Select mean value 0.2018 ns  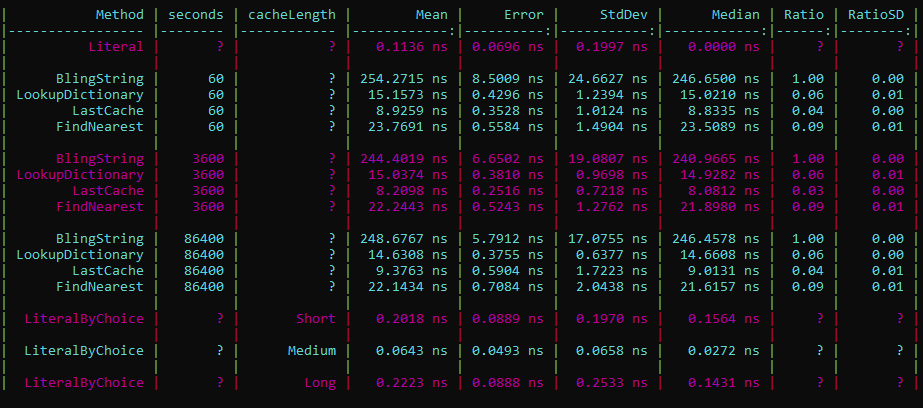tap(412, 319)
